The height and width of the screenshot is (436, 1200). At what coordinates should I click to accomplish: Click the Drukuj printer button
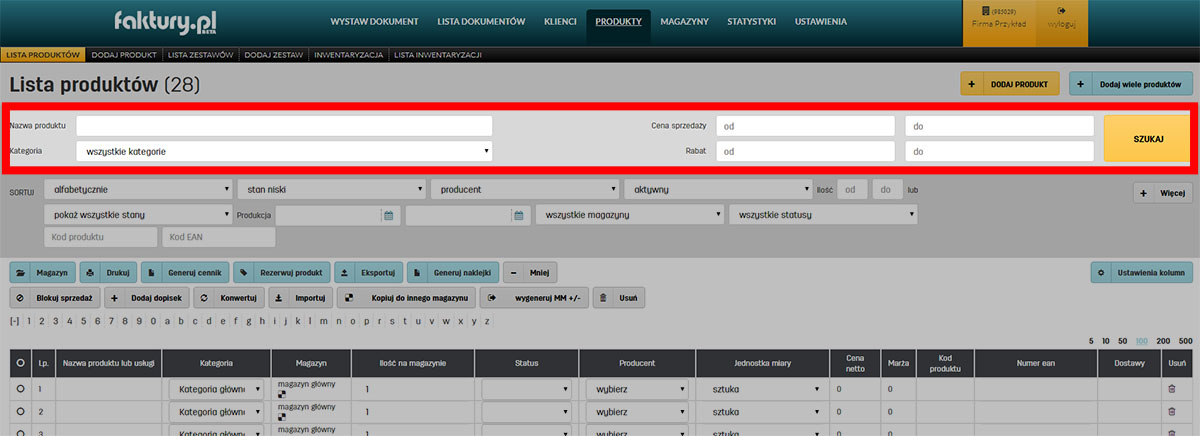click(x=104, y=272)
